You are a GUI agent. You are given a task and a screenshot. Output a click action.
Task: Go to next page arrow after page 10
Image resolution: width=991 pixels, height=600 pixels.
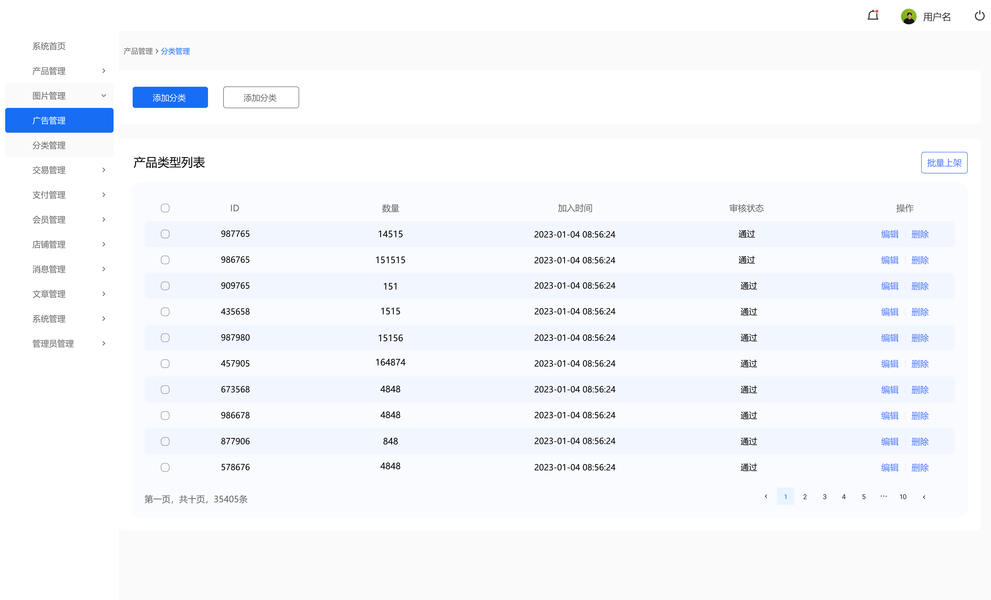coord(923,497)
